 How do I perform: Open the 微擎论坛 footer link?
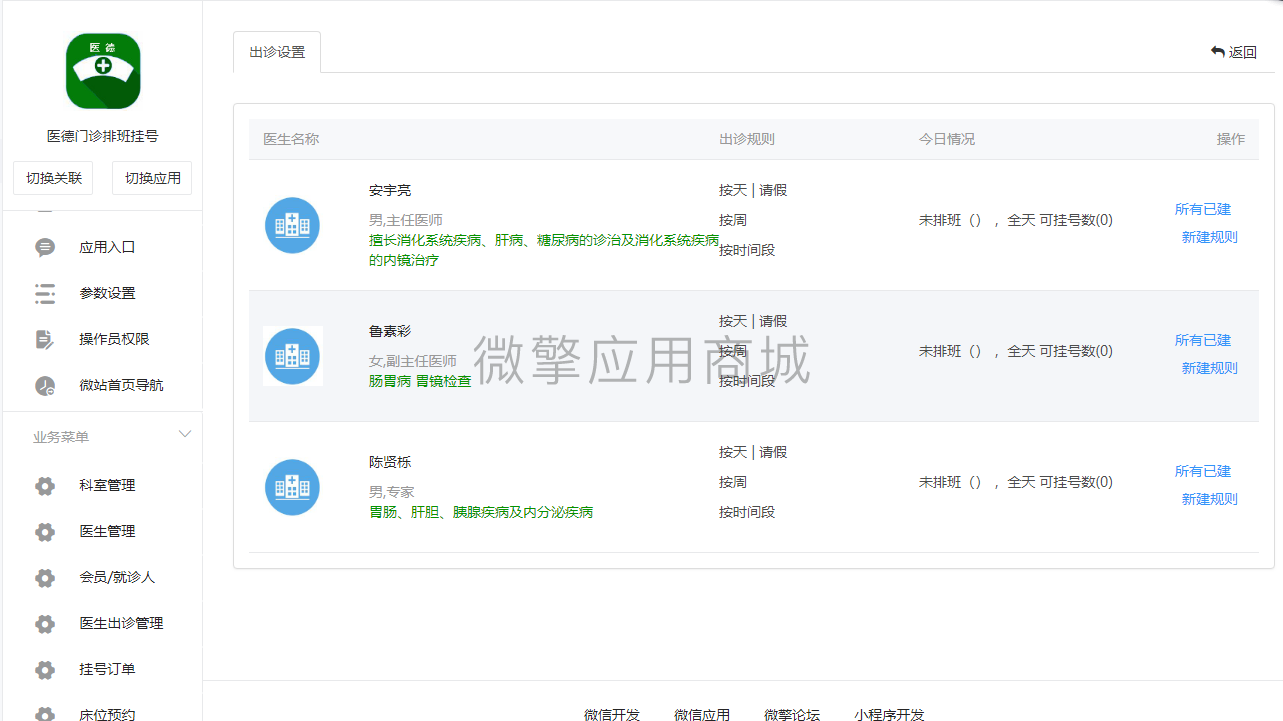792,714
